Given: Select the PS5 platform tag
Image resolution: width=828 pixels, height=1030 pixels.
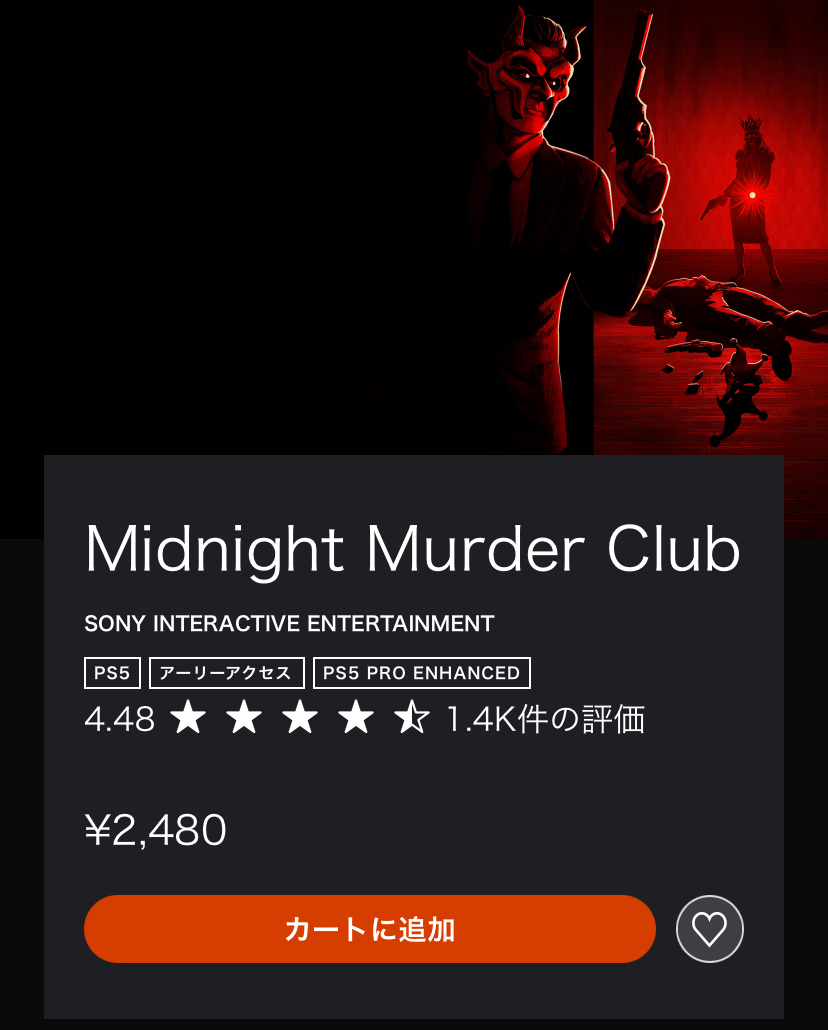Looking at the screenshot, I should coord(112,673).
